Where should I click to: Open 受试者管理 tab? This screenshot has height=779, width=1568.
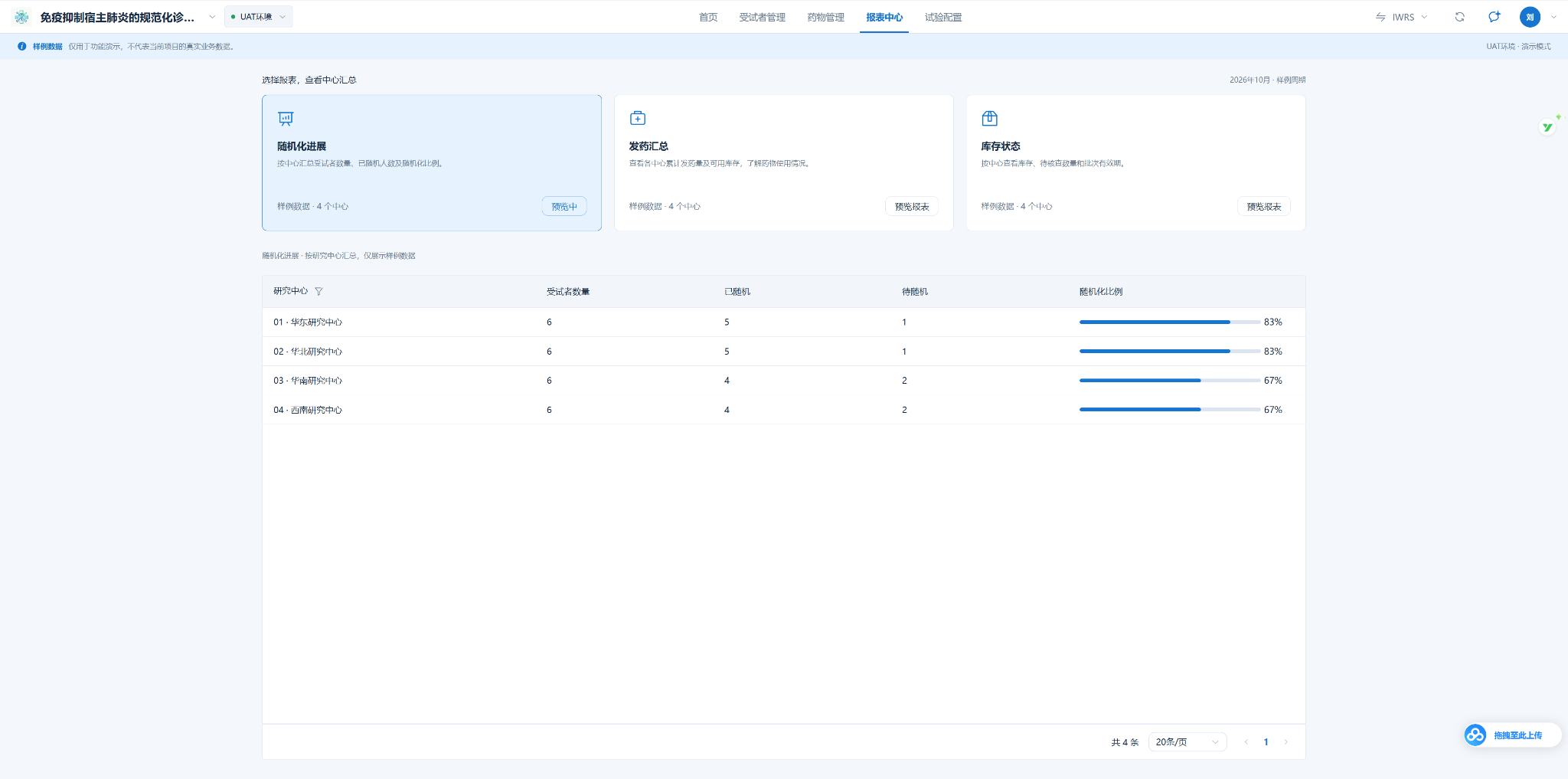[x=762, y=17]
